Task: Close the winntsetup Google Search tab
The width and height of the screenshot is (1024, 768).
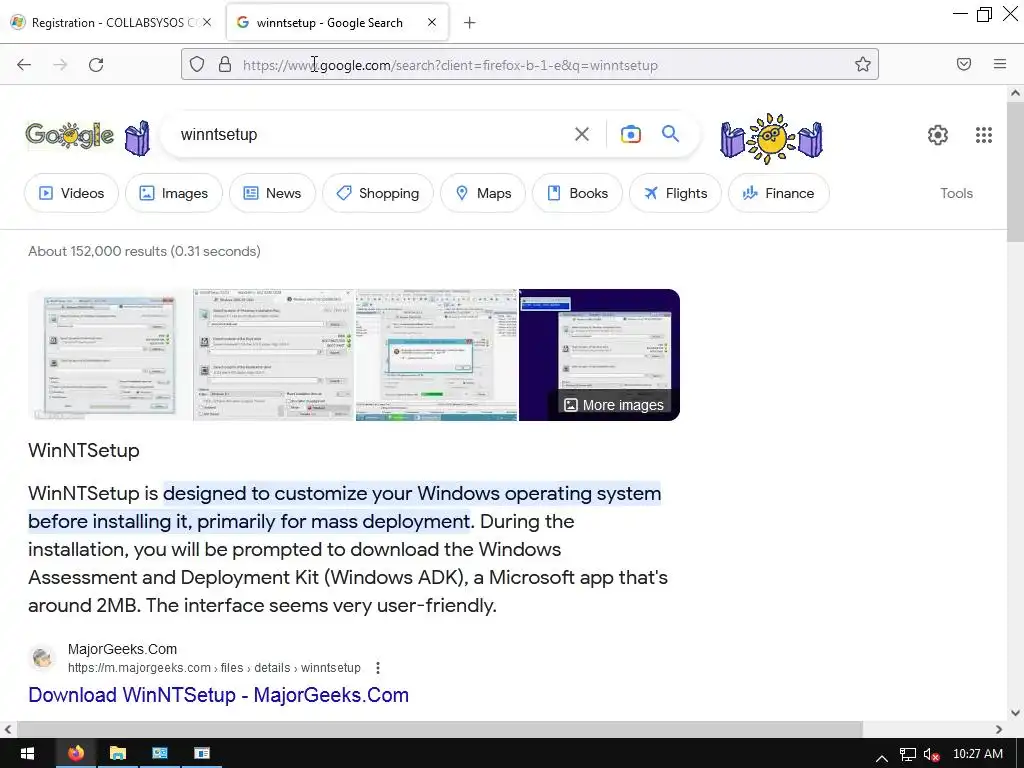Action: [x=432, y=22]
